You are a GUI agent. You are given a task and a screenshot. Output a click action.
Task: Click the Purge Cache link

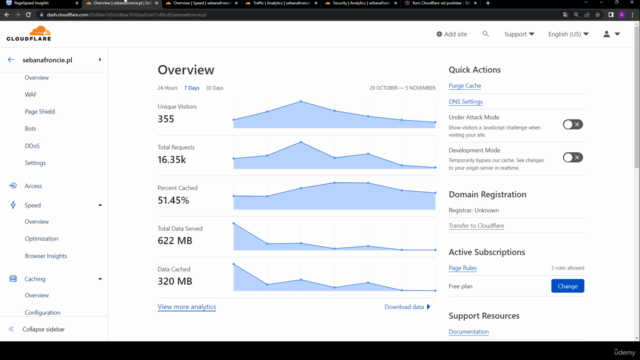click(464, 86)
